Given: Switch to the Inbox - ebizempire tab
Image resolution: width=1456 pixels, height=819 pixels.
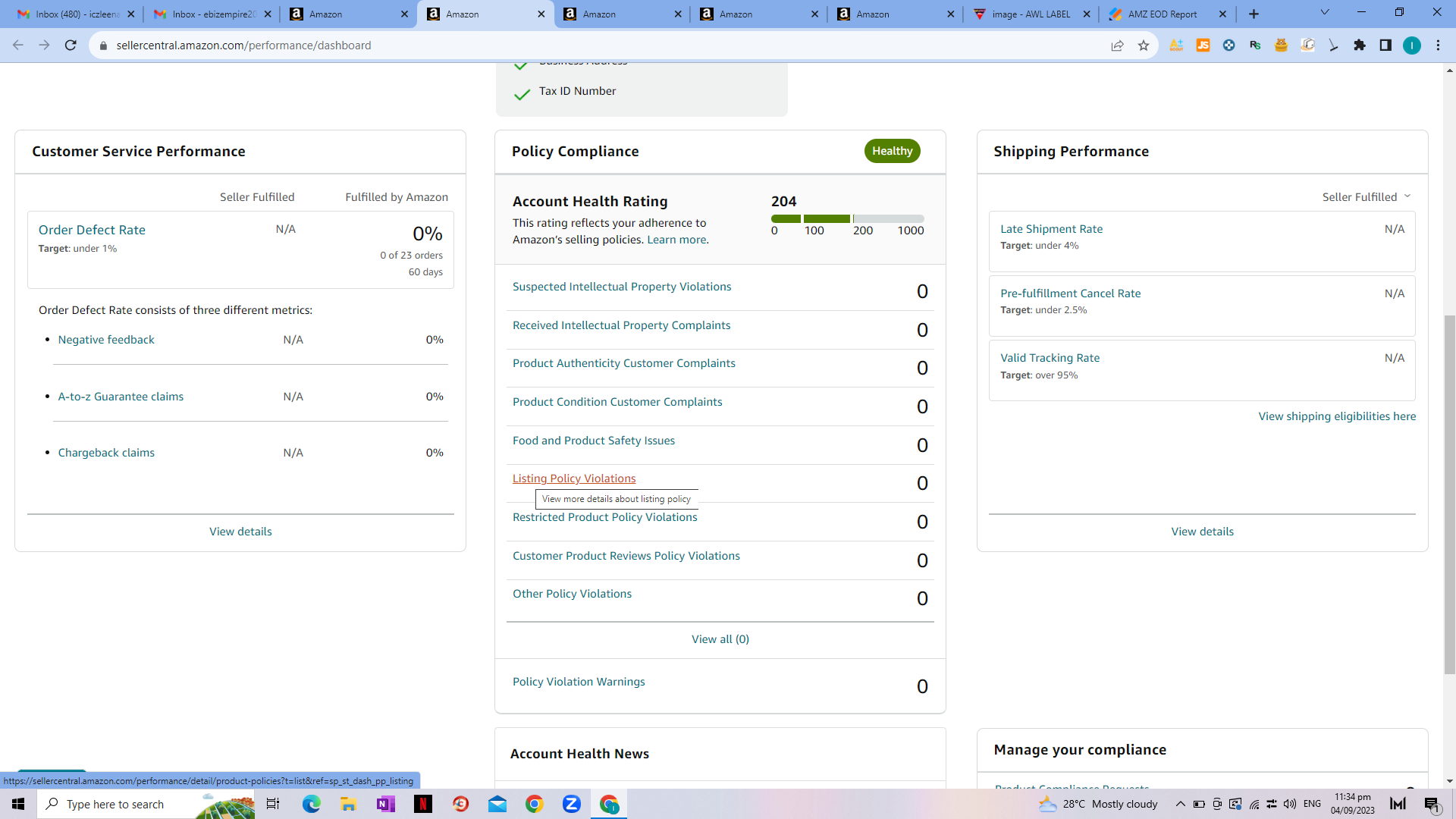Looking at the screenshot, I should tap(212, 14).
